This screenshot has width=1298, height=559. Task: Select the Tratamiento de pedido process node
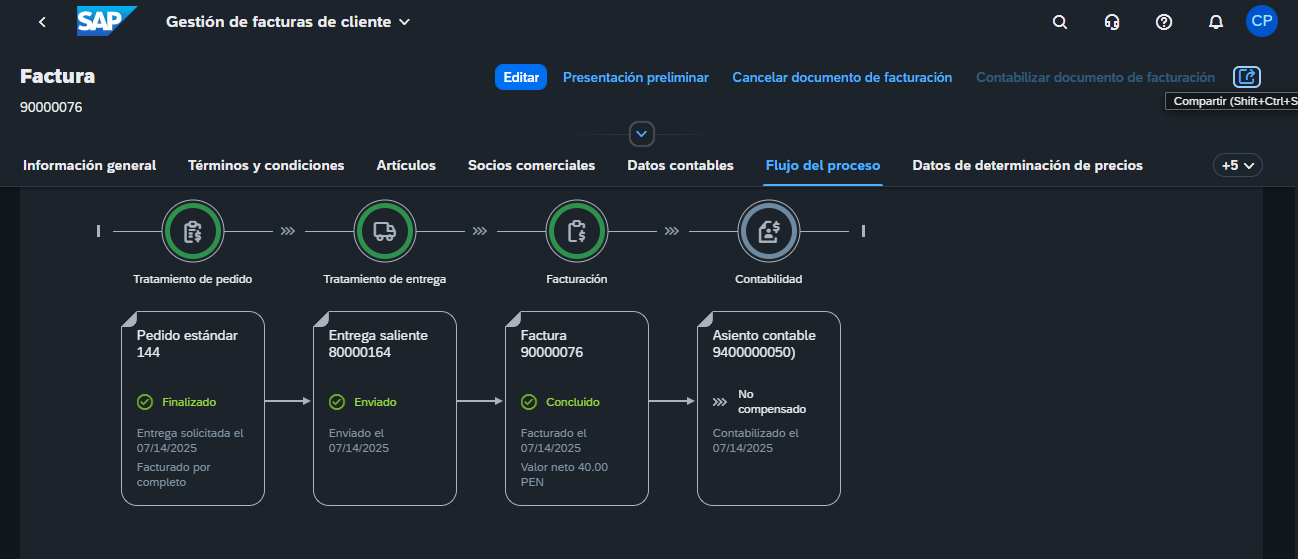[192, 231]
